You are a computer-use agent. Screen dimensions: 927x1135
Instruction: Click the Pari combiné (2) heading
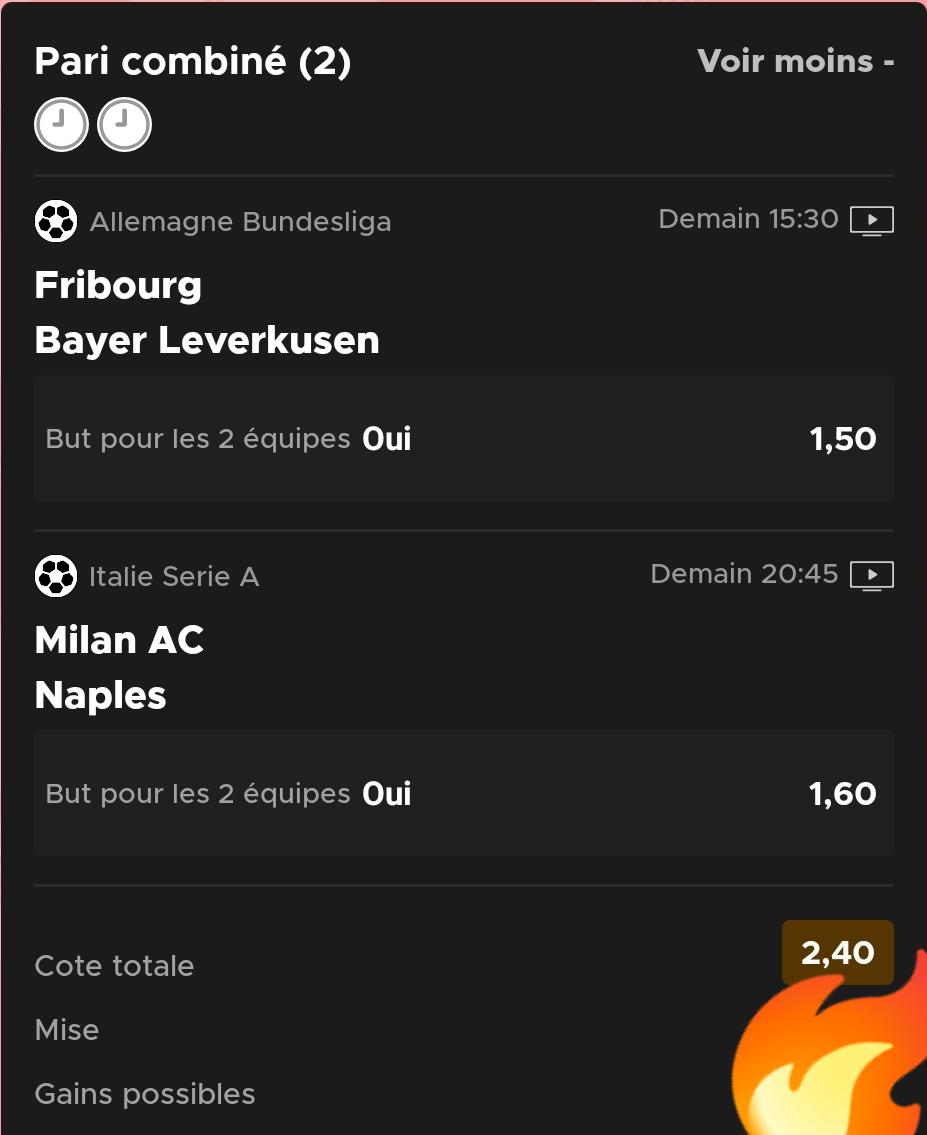[x=192, y=62]
